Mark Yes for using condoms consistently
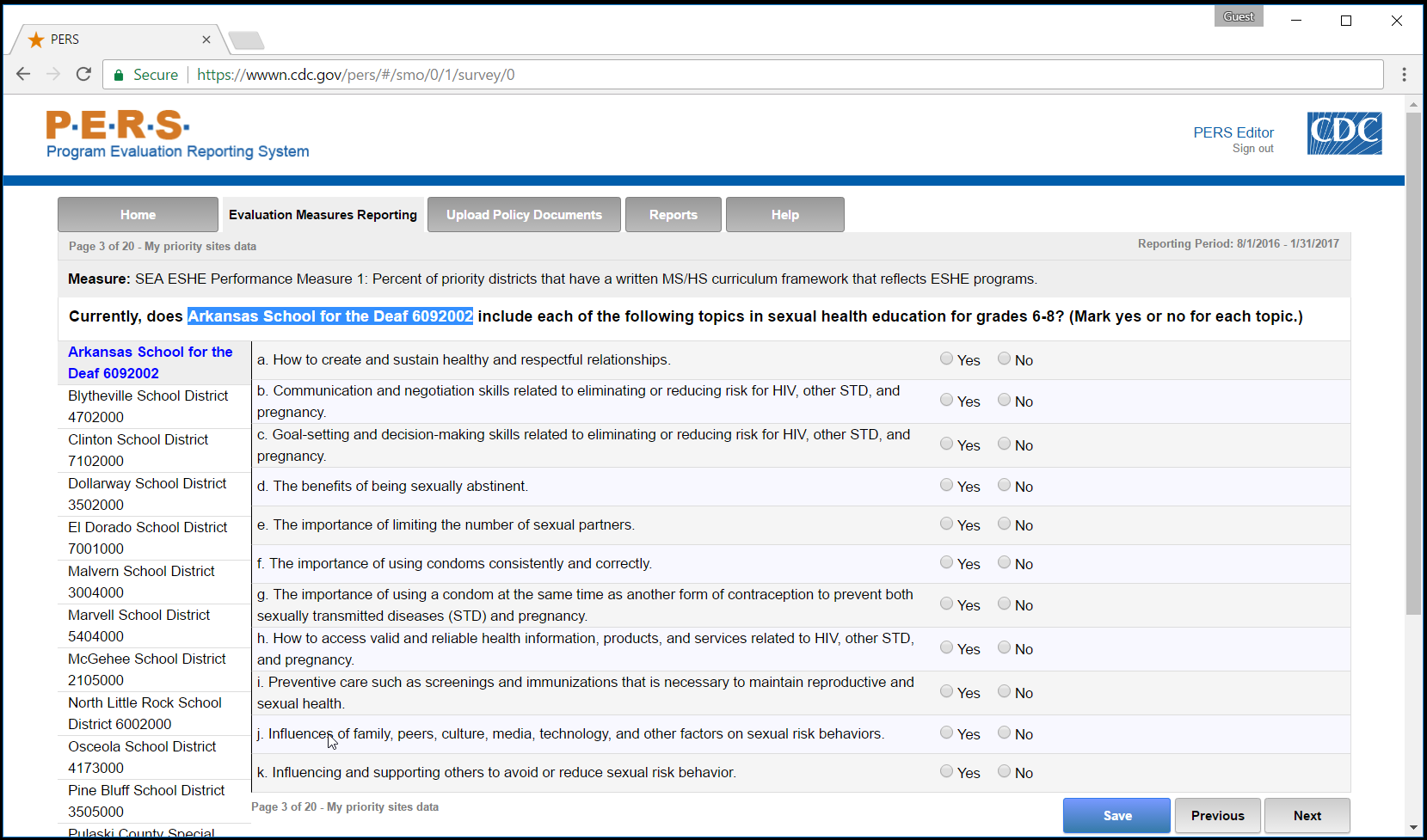 tap(946, 563)
